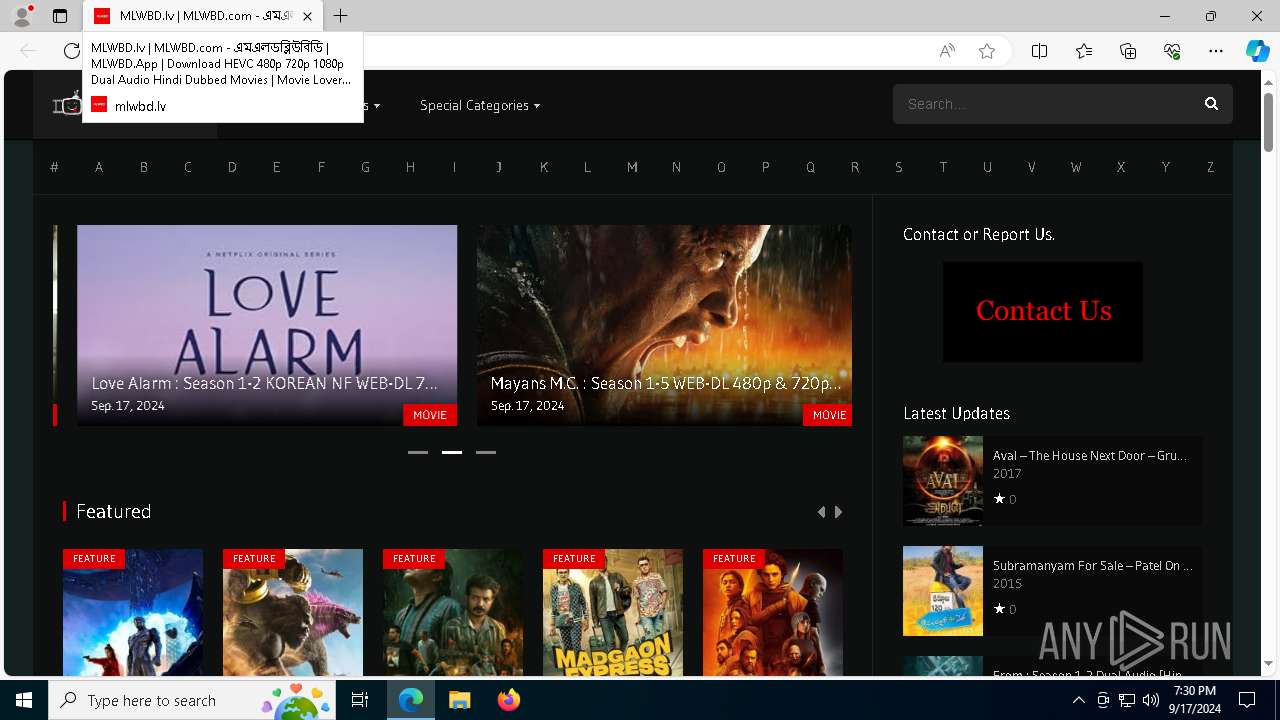Show hidden system tray icons
This screenshot has width=1280, height=720.
1078,700
